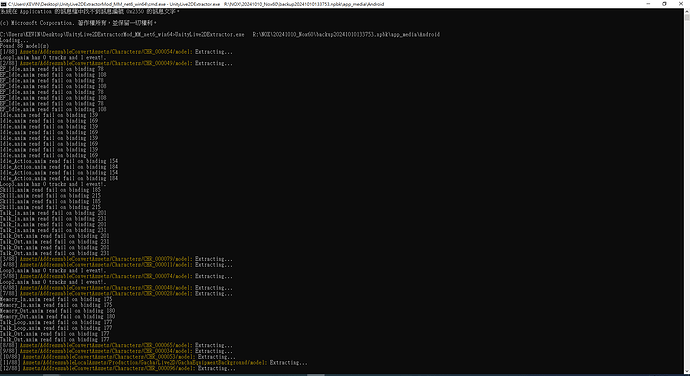
Task: Click the Microsoft Corporation copyright line
Action: tap(79, 23)
